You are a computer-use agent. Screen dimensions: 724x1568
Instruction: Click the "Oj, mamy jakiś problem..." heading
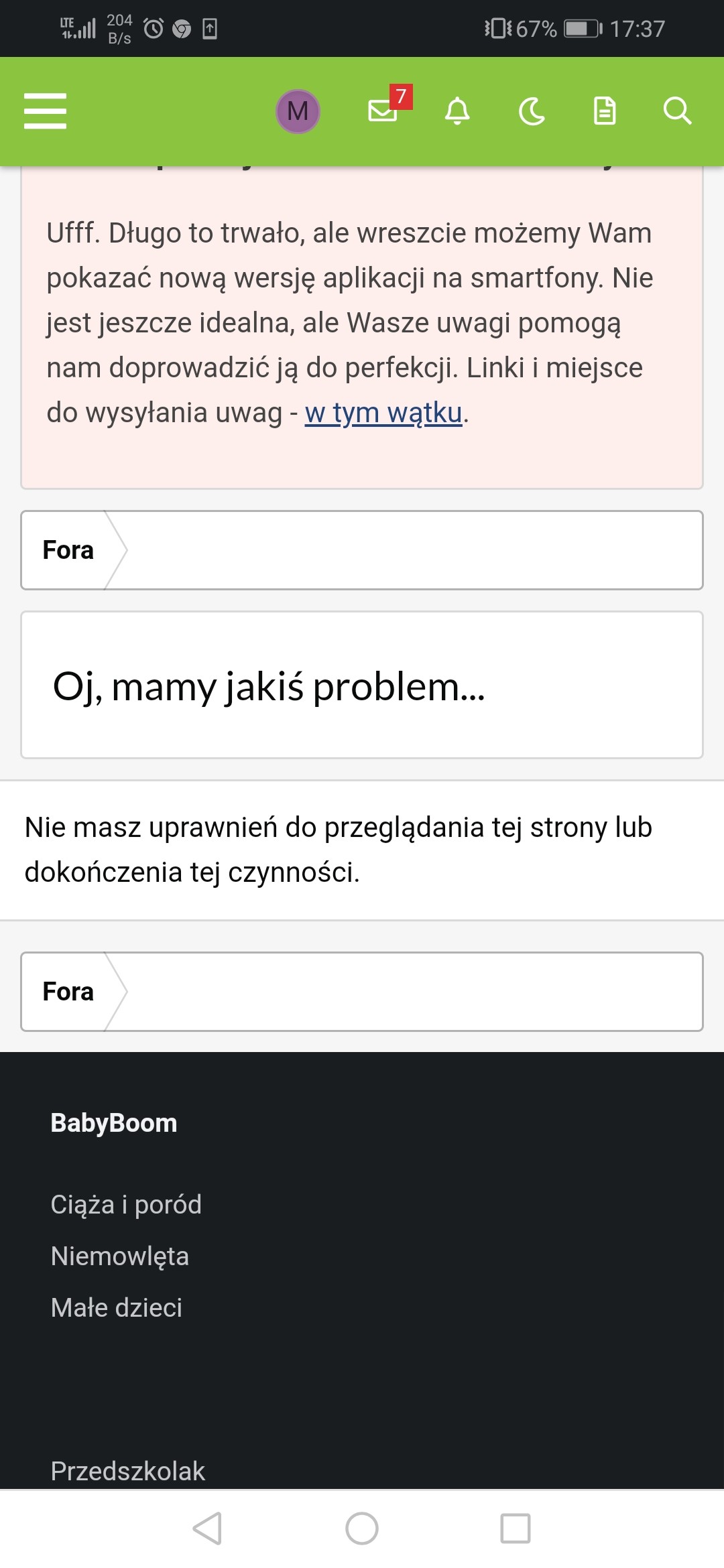[269, 687]
